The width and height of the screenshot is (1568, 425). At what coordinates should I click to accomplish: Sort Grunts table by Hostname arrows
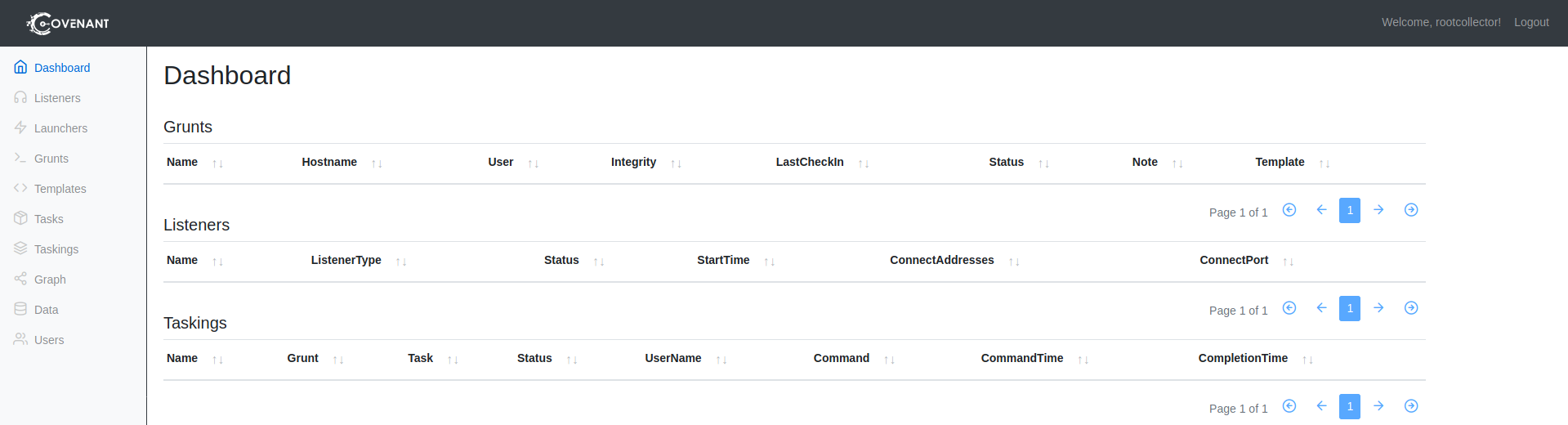[x=377, y=163]
